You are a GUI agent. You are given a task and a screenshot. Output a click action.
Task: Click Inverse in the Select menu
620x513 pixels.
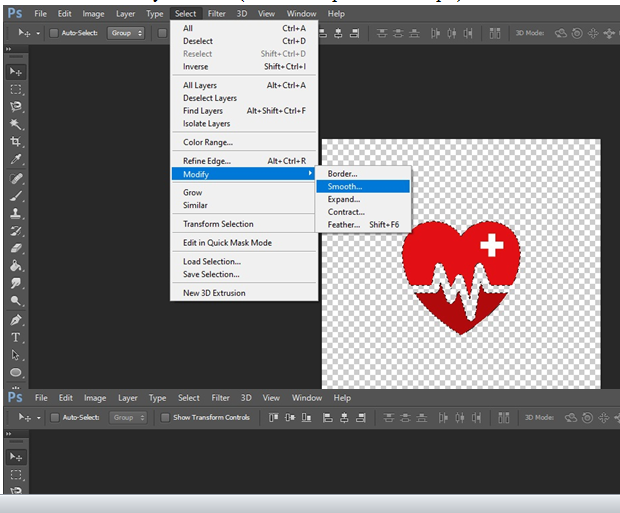[x=196, y=67]
